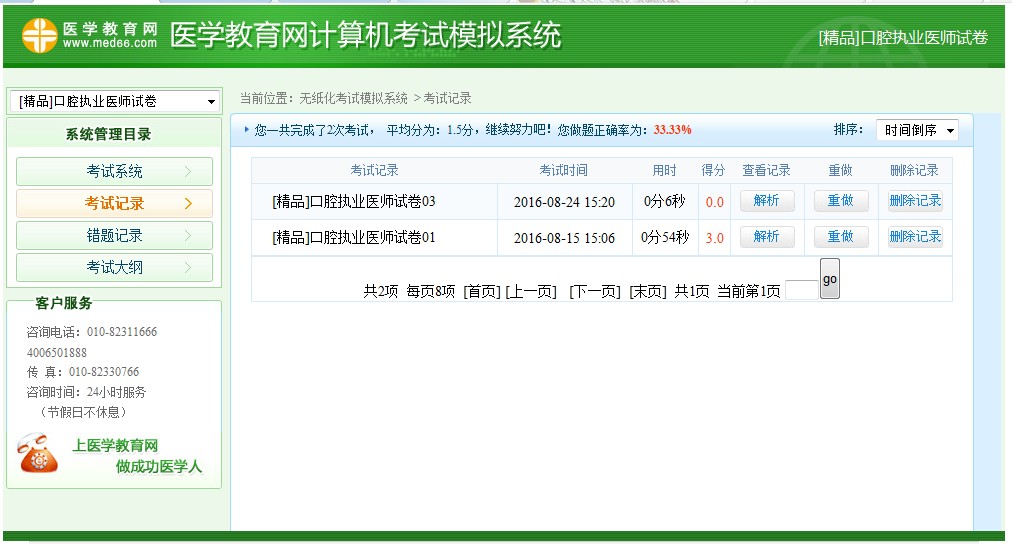The height and width of the screenshot is (544, 1012).
Task: Delete the 试卷03 exam record
Action: tap(915, 201)
